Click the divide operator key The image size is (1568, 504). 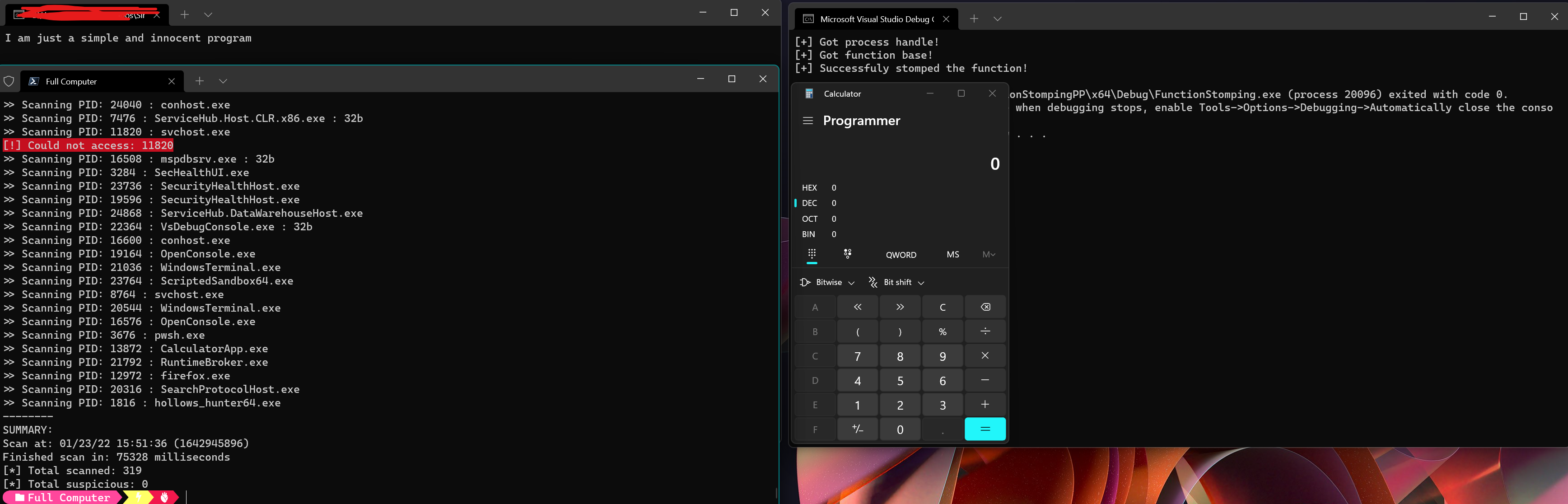[985, 331]
